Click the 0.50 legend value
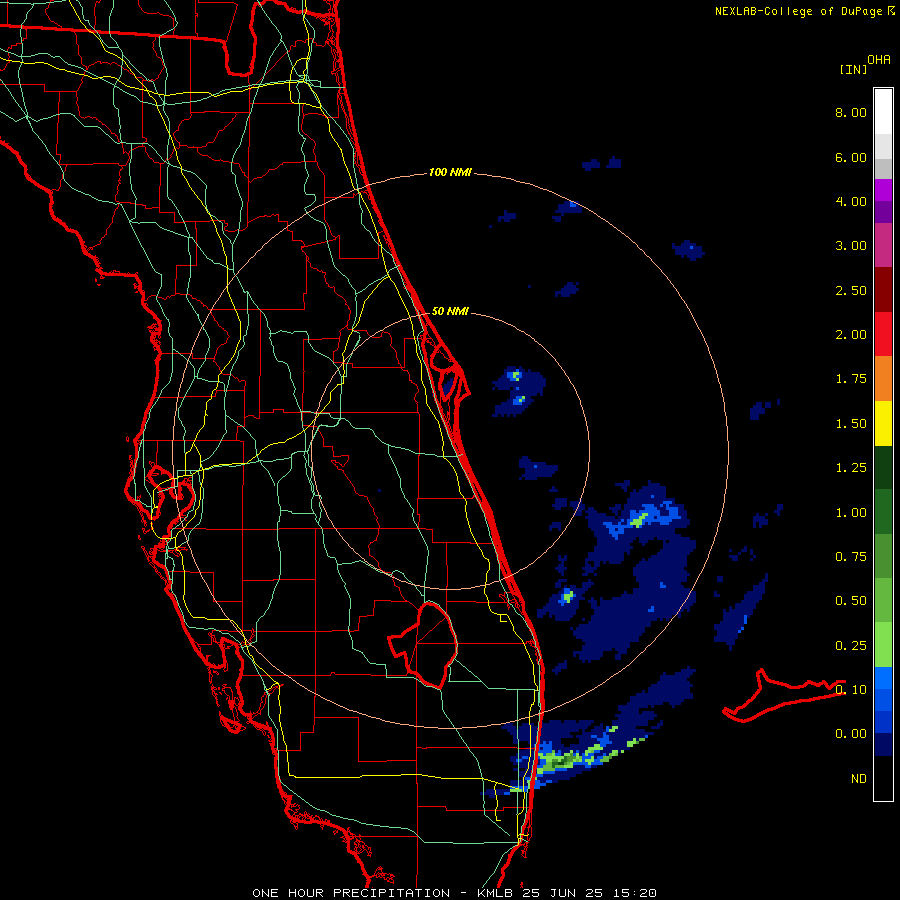 tap(851, 601)
